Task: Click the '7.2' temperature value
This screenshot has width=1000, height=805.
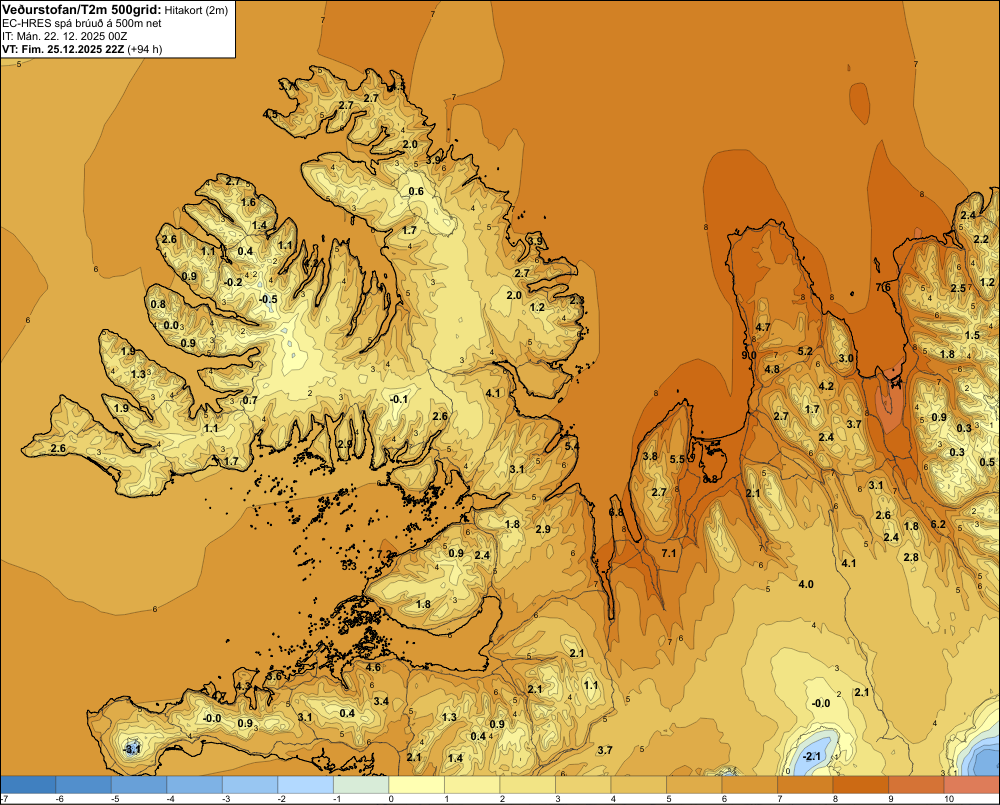Action: coord(385,554)
